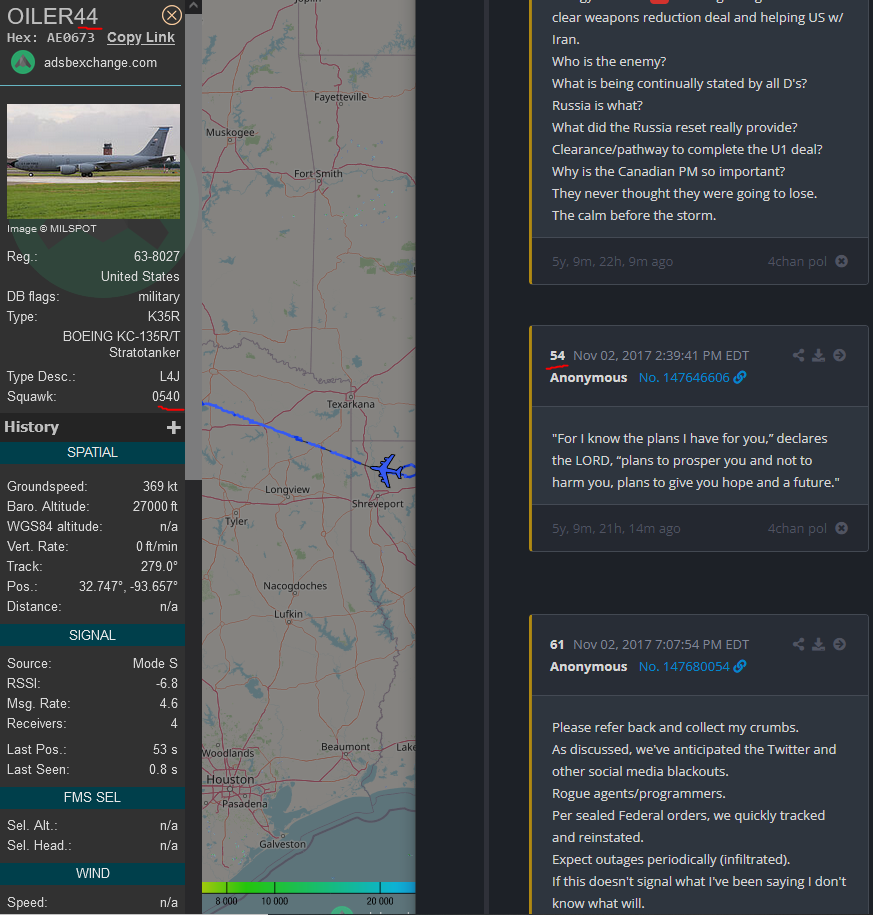Click the hex code AE0673
Screen dimensions: 873x915
point(71,38)
